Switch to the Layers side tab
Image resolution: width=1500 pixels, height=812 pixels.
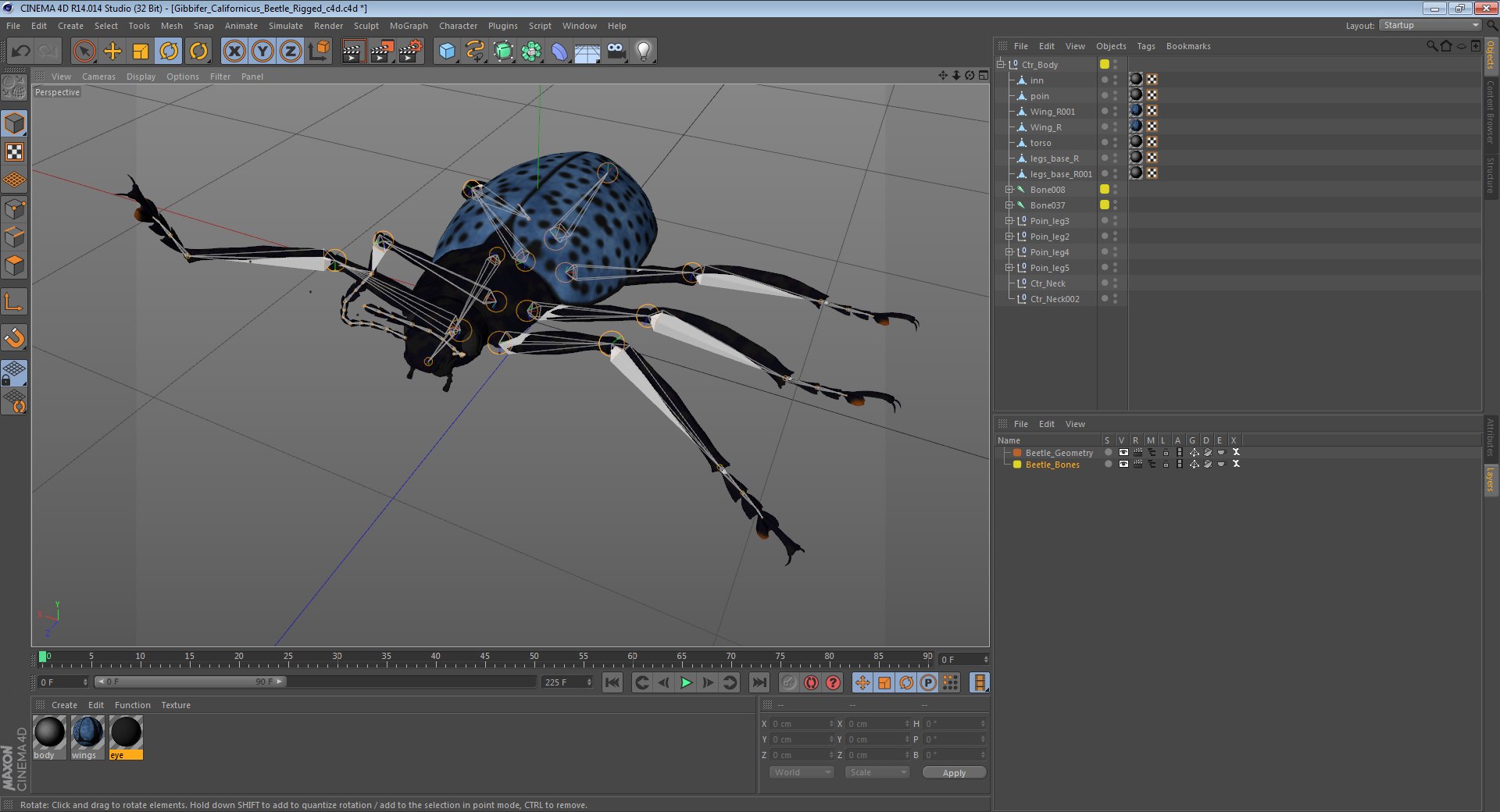(1491, 479)
